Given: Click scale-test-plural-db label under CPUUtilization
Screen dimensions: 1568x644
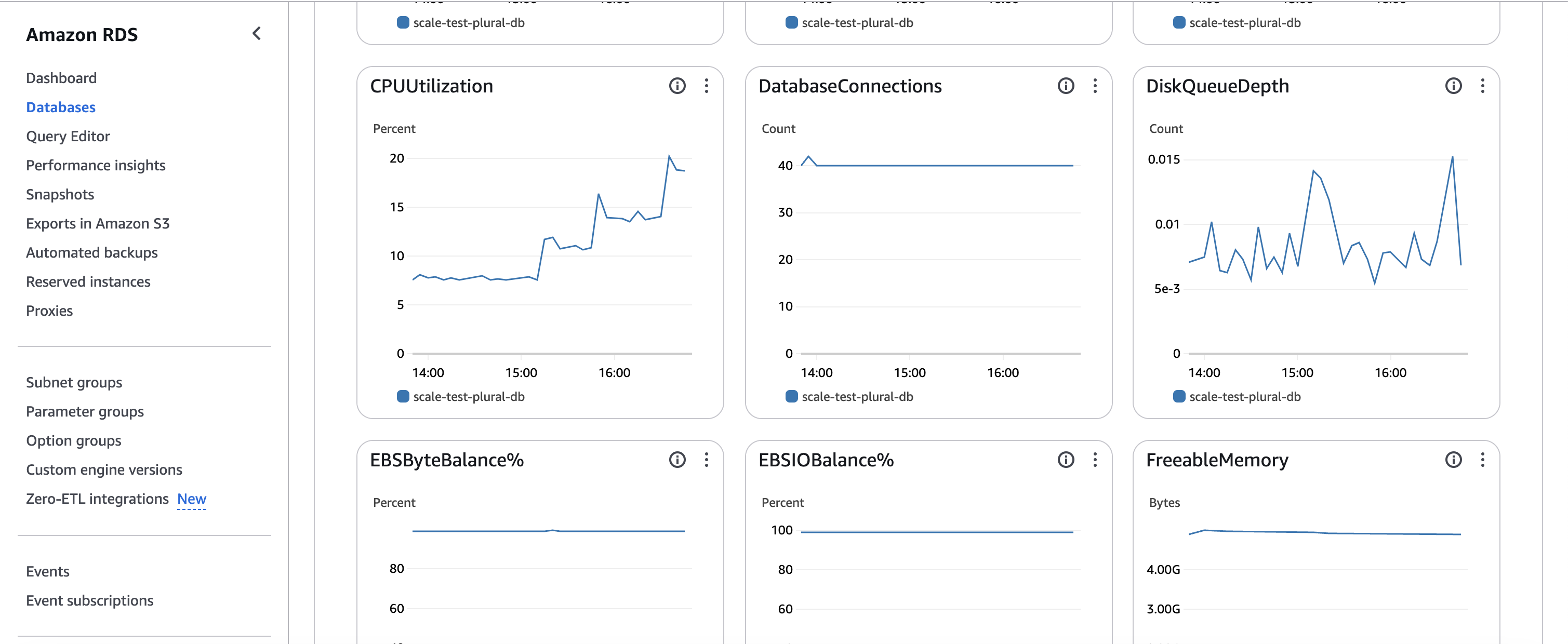Looking at the screenshot, I should tap(469, 396).
